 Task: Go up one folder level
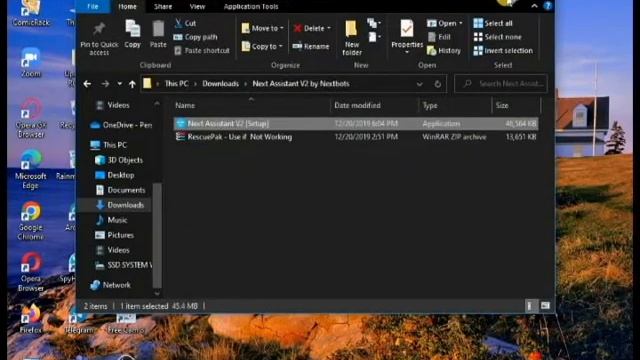pos(132,84)
